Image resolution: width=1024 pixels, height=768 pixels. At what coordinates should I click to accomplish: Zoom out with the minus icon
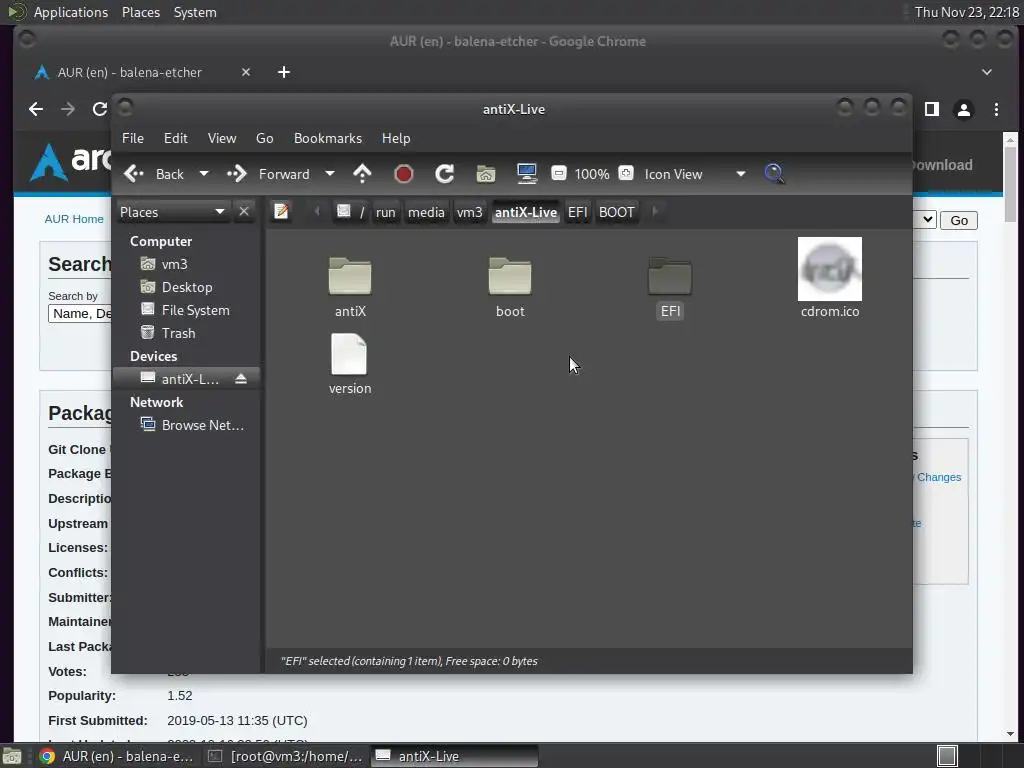click(558, 173)
